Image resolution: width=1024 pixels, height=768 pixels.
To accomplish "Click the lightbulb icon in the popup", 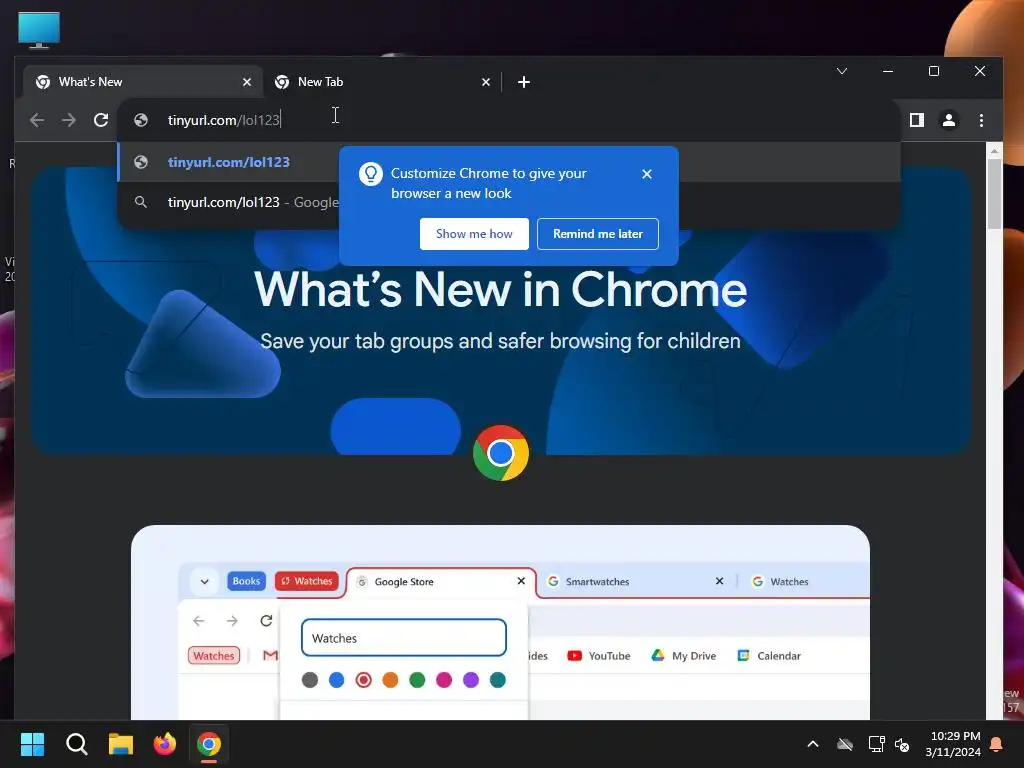I will (370, 174).
